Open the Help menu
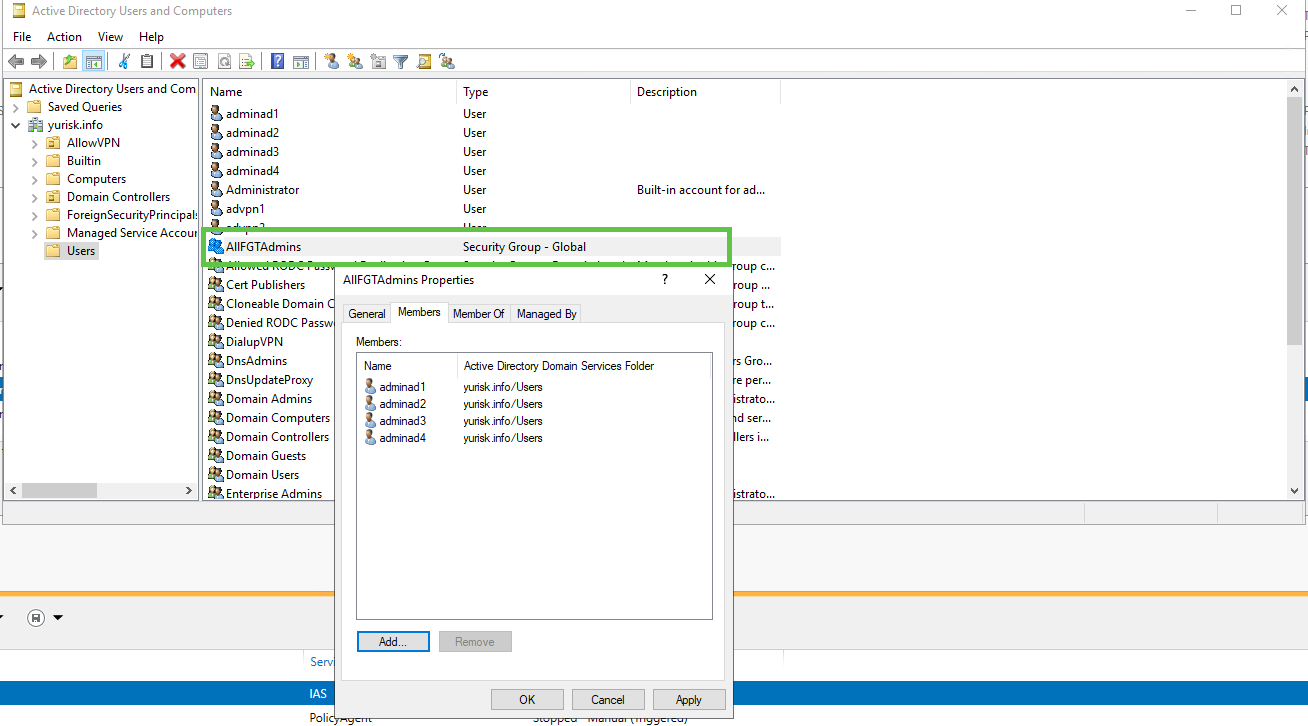Image resolution: width=1308 pixels, height=726 pixels. 151,37
